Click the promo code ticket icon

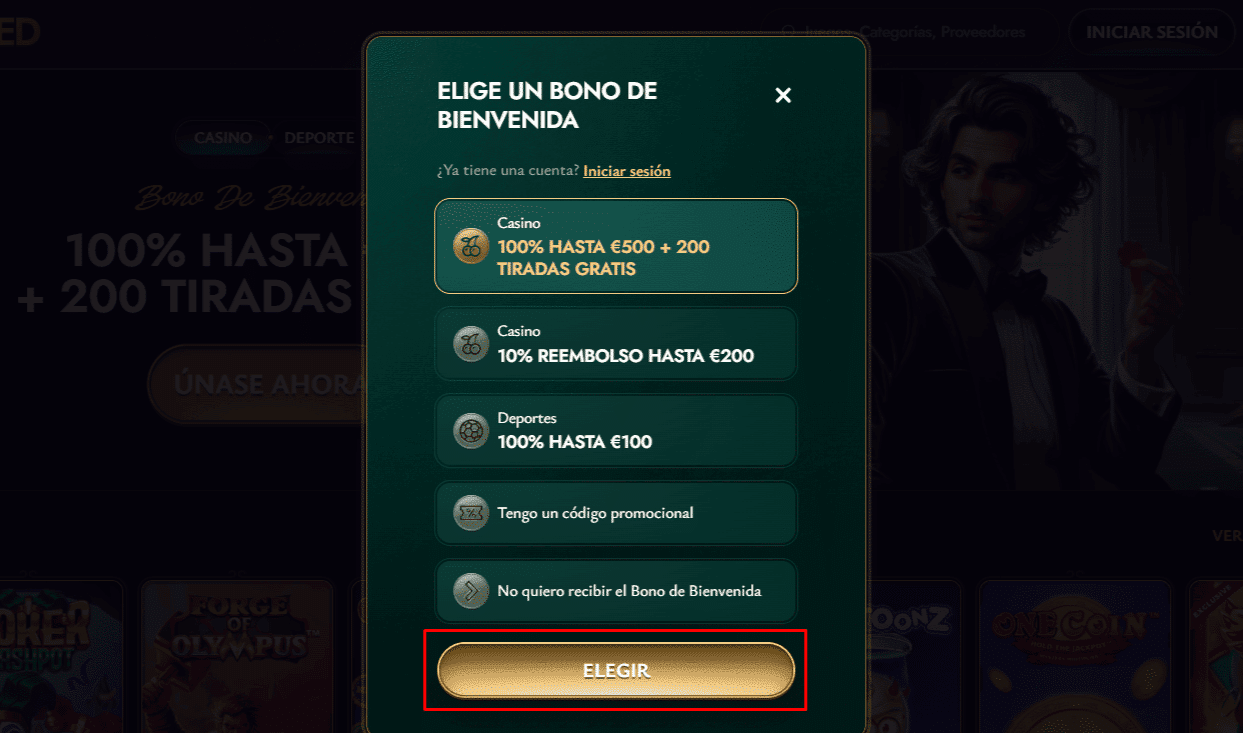tap(471, 513)
